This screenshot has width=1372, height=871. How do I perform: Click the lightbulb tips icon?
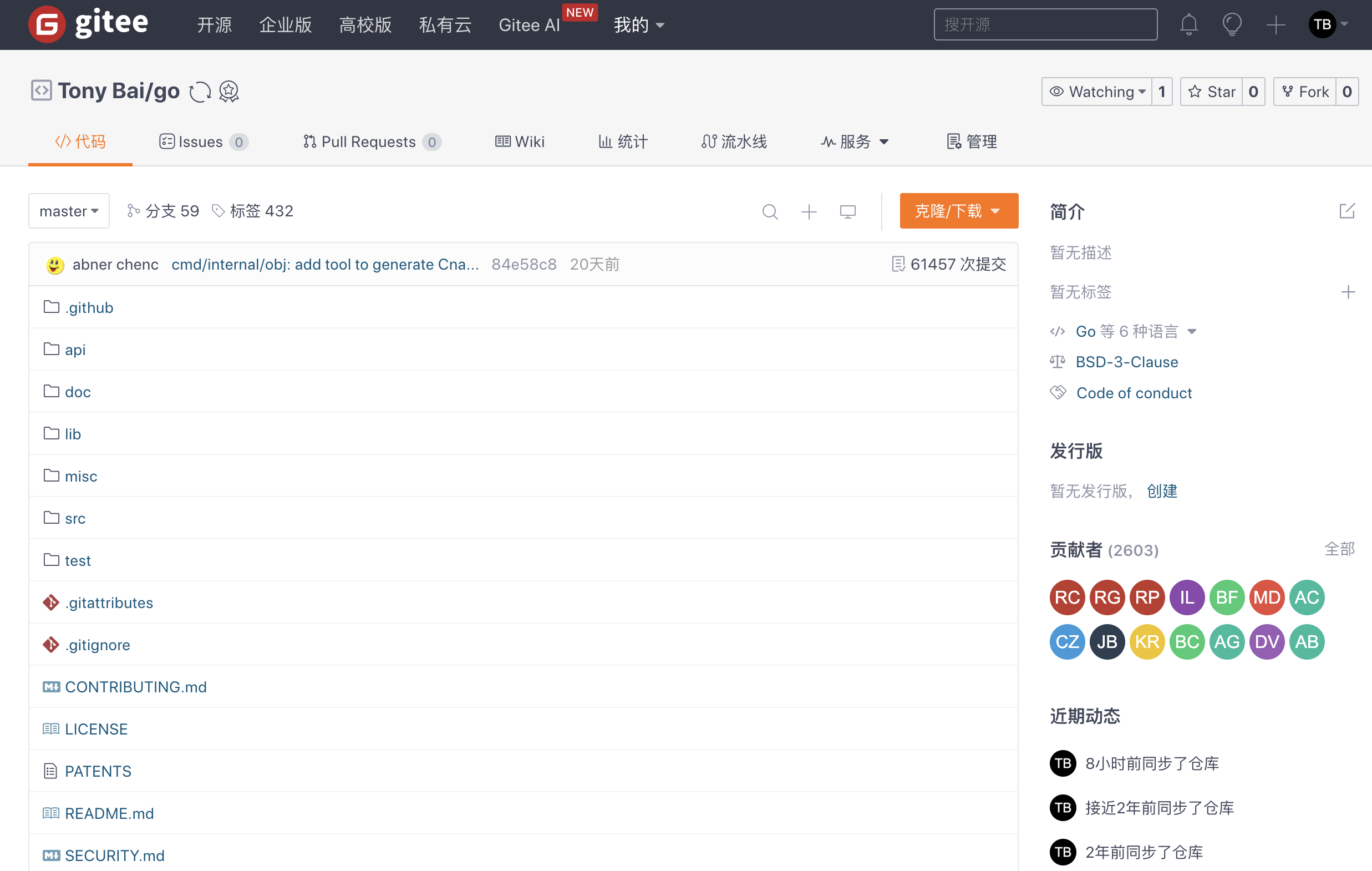[1232, 24]
